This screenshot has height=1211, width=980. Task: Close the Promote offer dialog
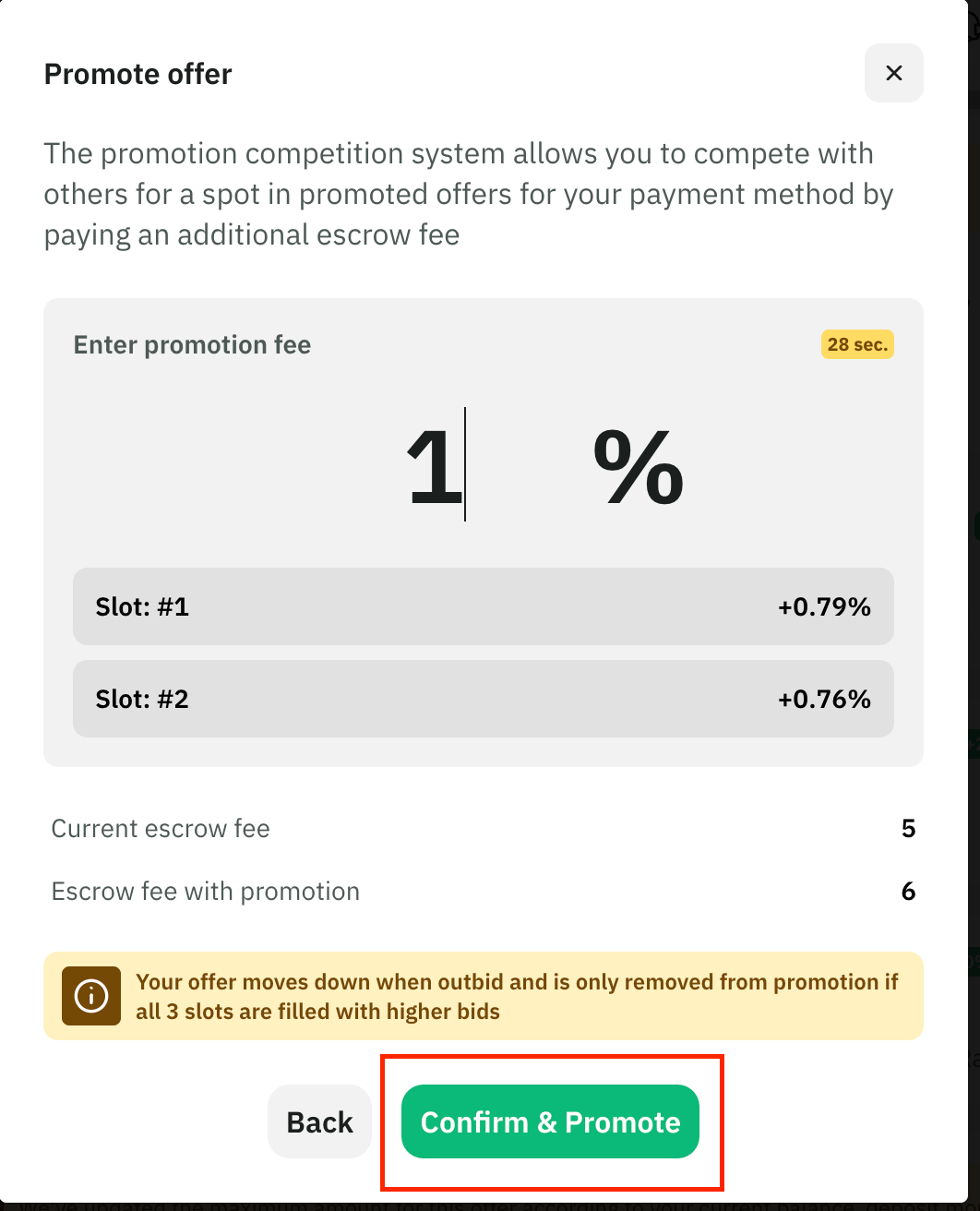(x=893, y=73)
